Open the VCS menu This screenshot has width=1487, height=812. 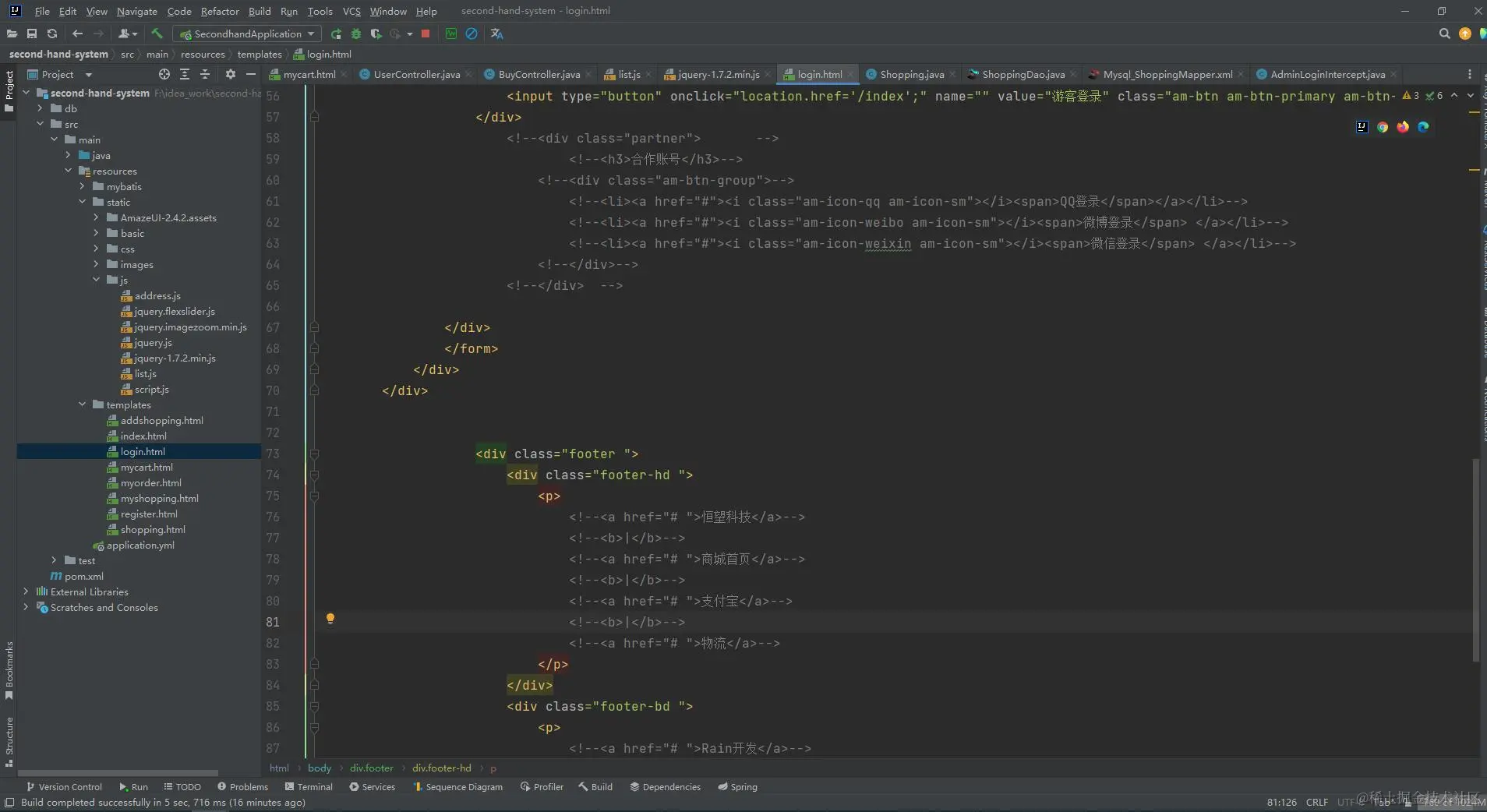(351, 11)
